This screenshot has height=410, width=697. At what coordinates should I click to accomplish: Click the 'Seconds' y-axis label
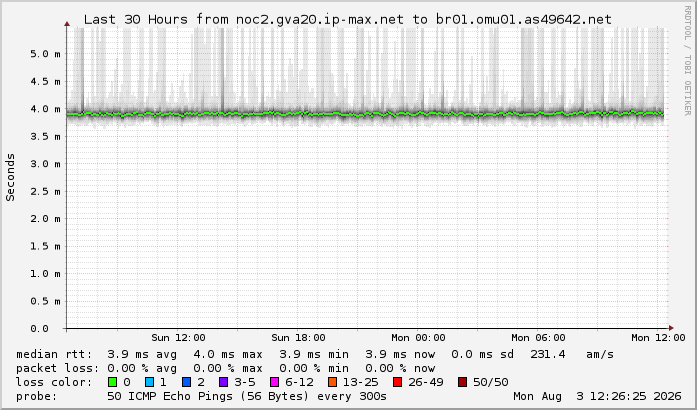click(10, 177)
